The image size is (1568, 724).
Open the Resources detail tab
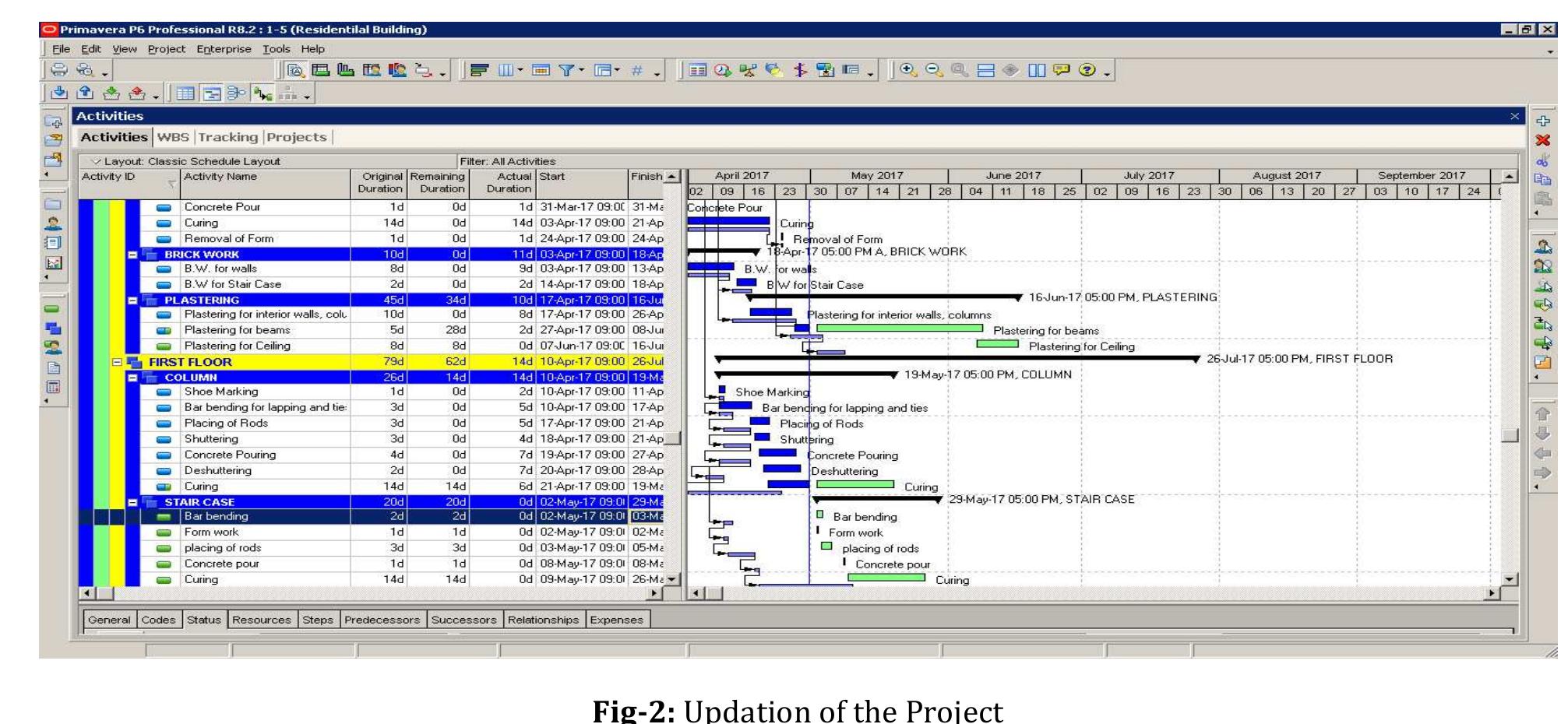coord(261,620)
